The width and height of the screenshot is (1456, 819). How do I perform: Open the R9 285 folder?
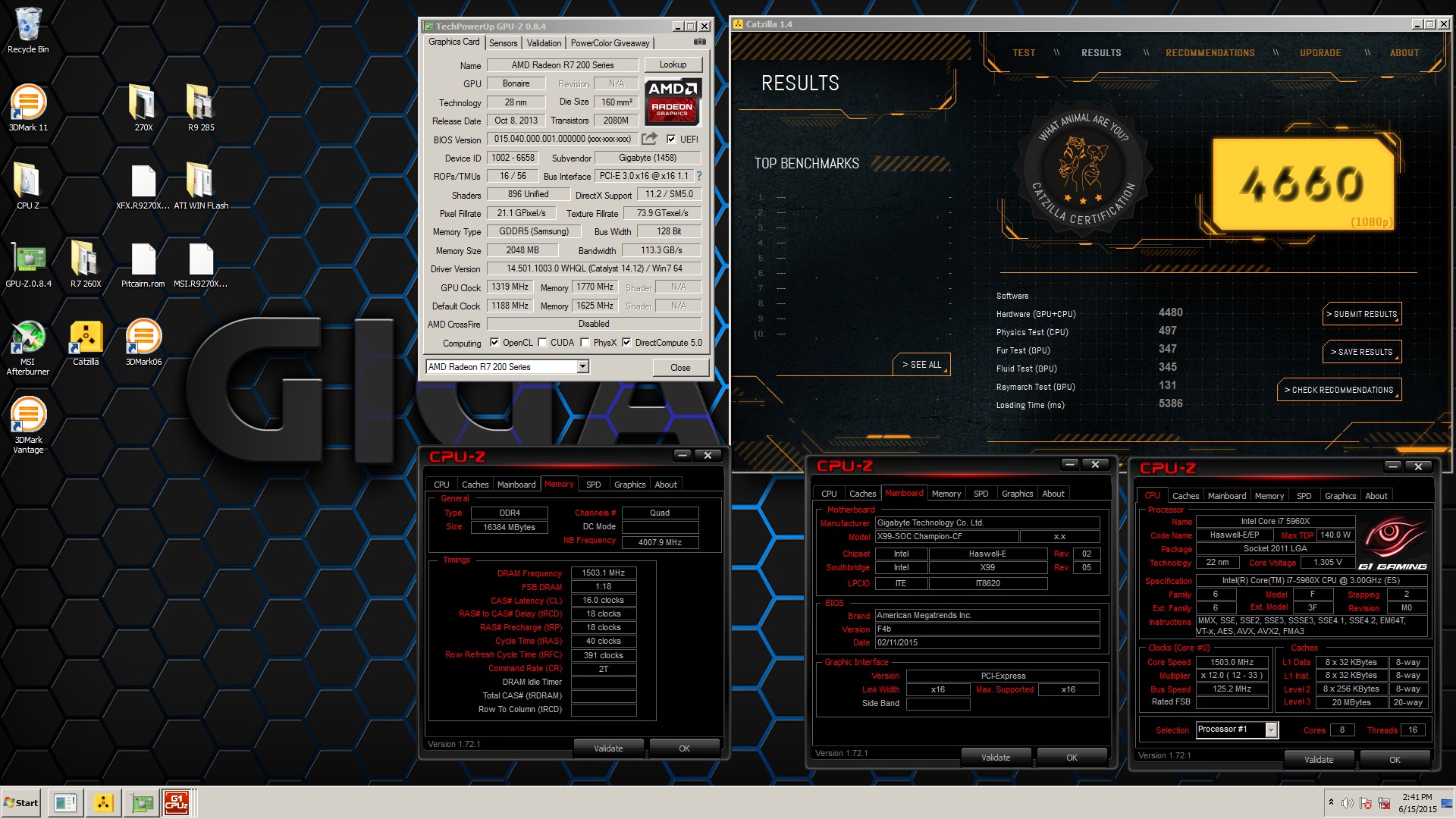201,108
